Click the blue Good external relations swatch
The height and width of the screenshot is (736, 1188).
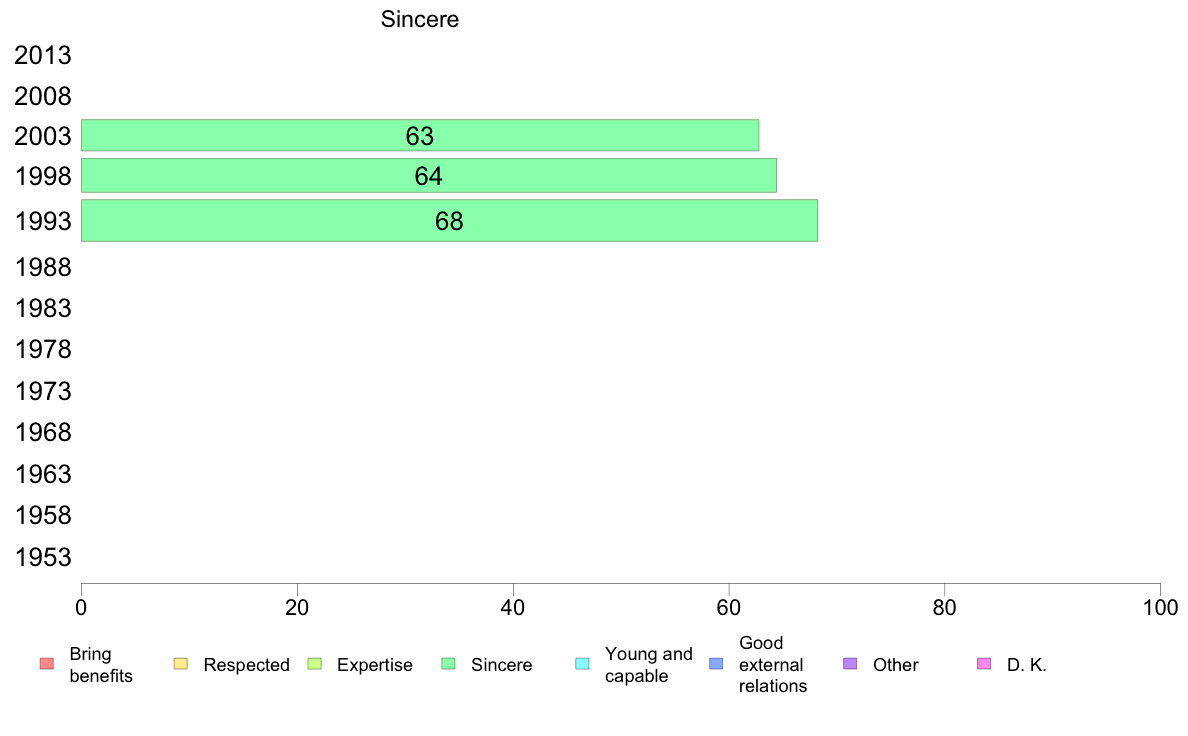click(x=716, y=664)
